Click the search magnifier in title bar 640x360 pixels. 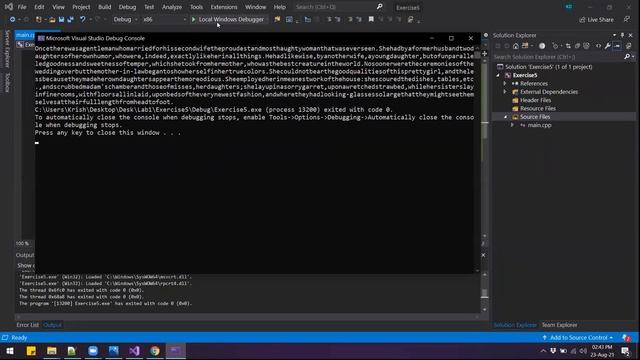click(380, 7)
